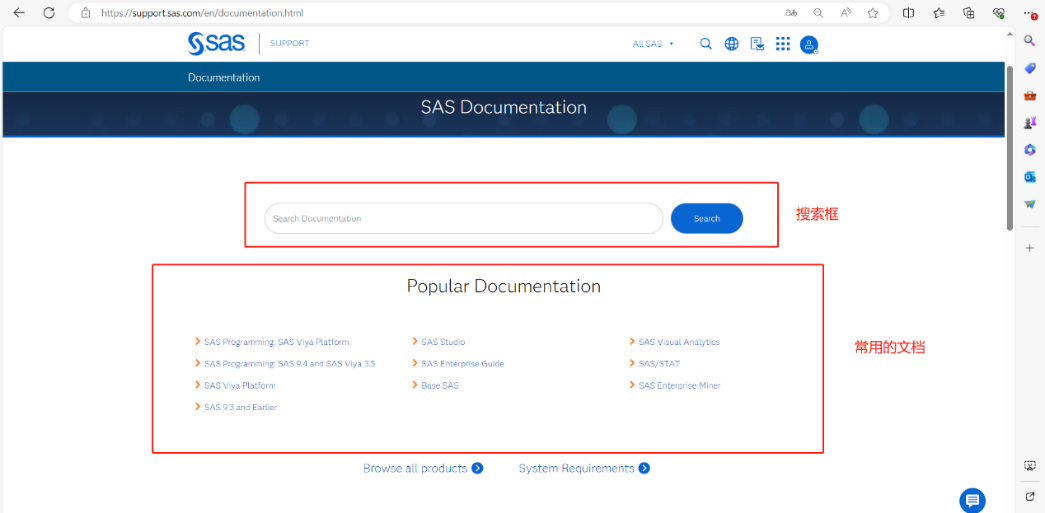Open Edge split screen icon

click(x=909, y=13)
